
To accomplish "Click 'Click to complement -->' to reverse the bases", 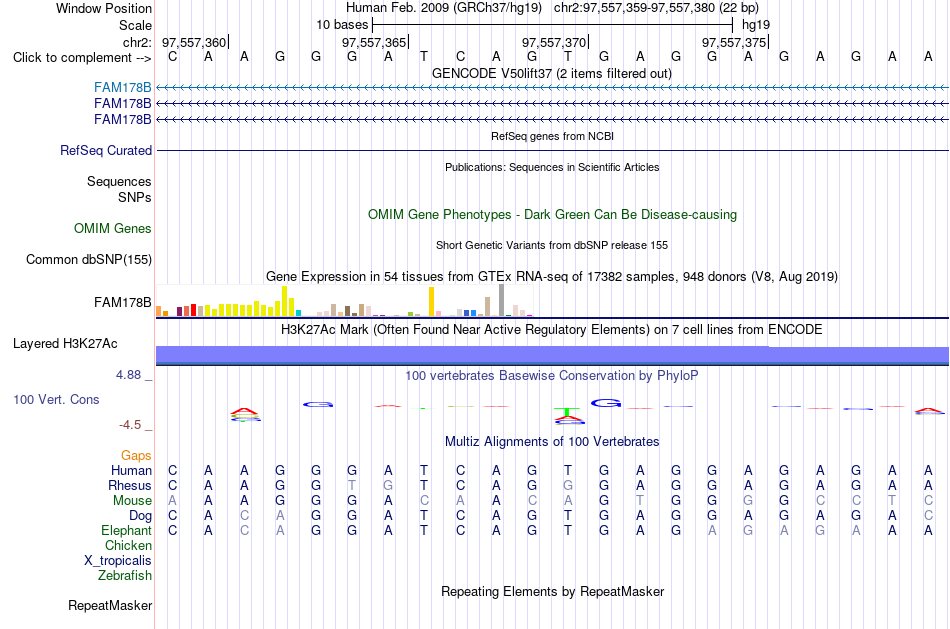I will (x=82, y=58).
